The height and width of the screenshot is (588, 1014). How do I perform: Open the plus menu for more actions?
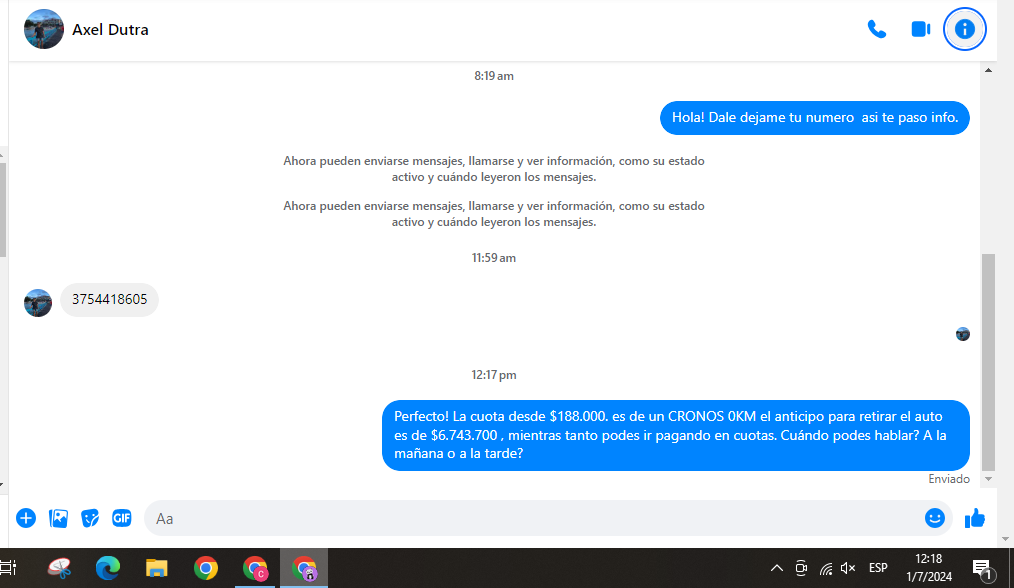[26, 518]
